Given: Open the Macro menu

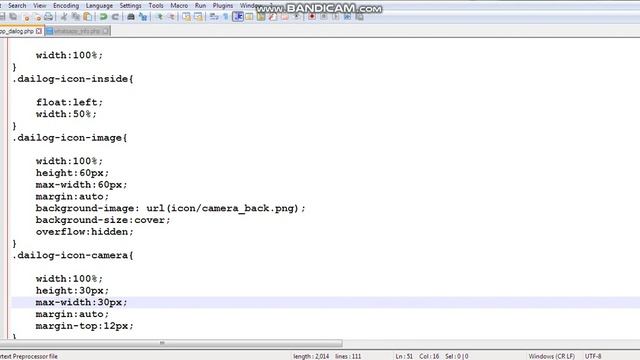Looking at the screenshot, I should point(179,5).
